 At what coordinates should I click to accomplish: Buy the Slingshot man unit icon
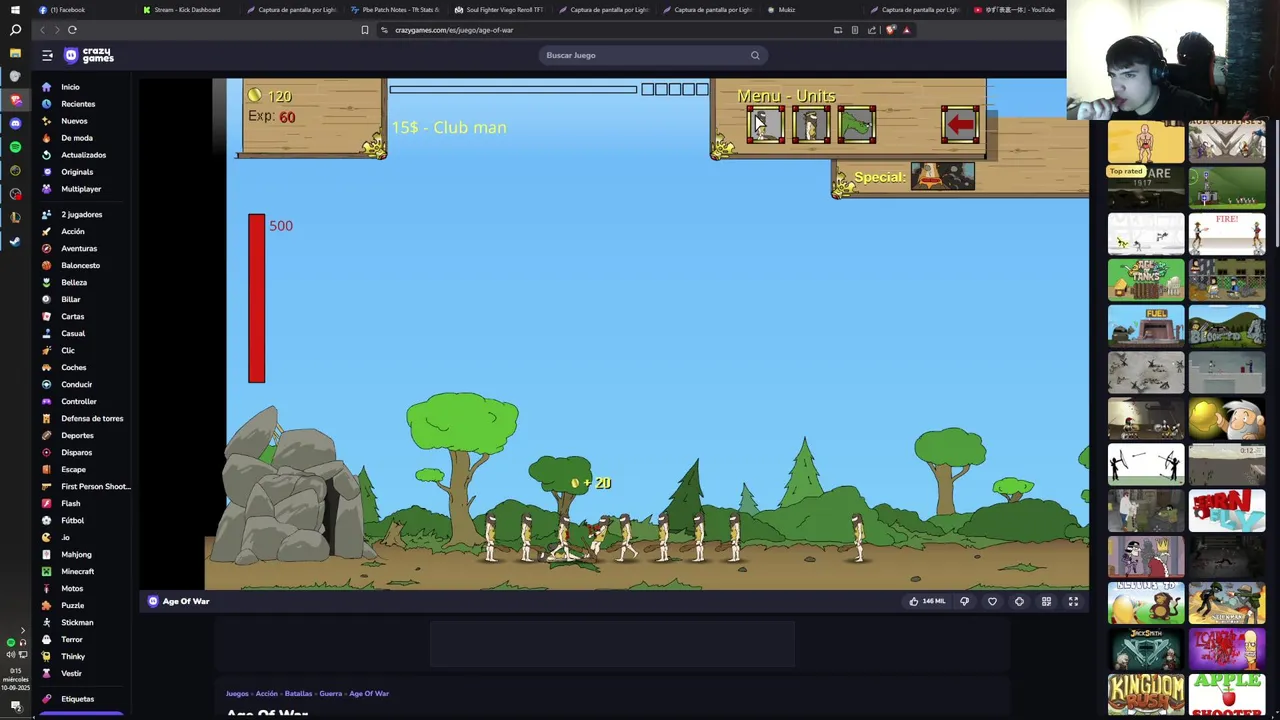coord(811,125)
